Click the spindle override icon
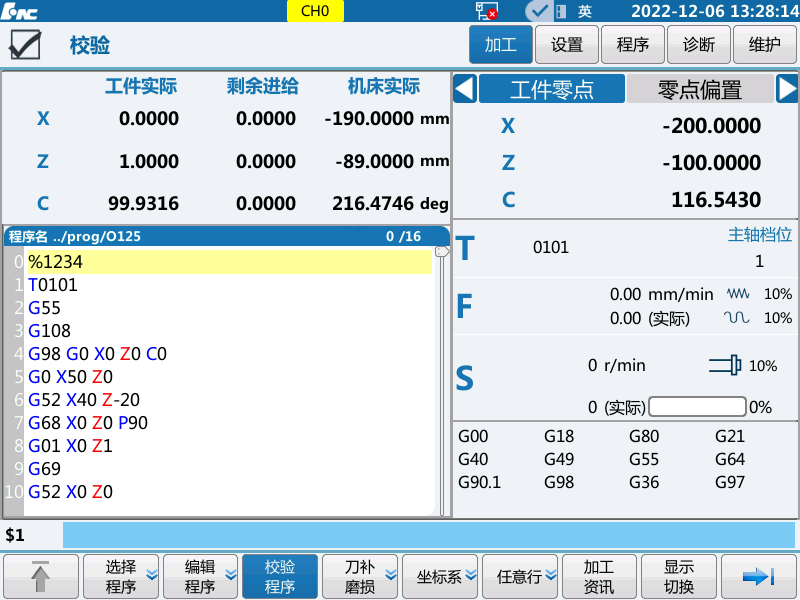Viewport: 800px width, 600px height. pos(724,366)
